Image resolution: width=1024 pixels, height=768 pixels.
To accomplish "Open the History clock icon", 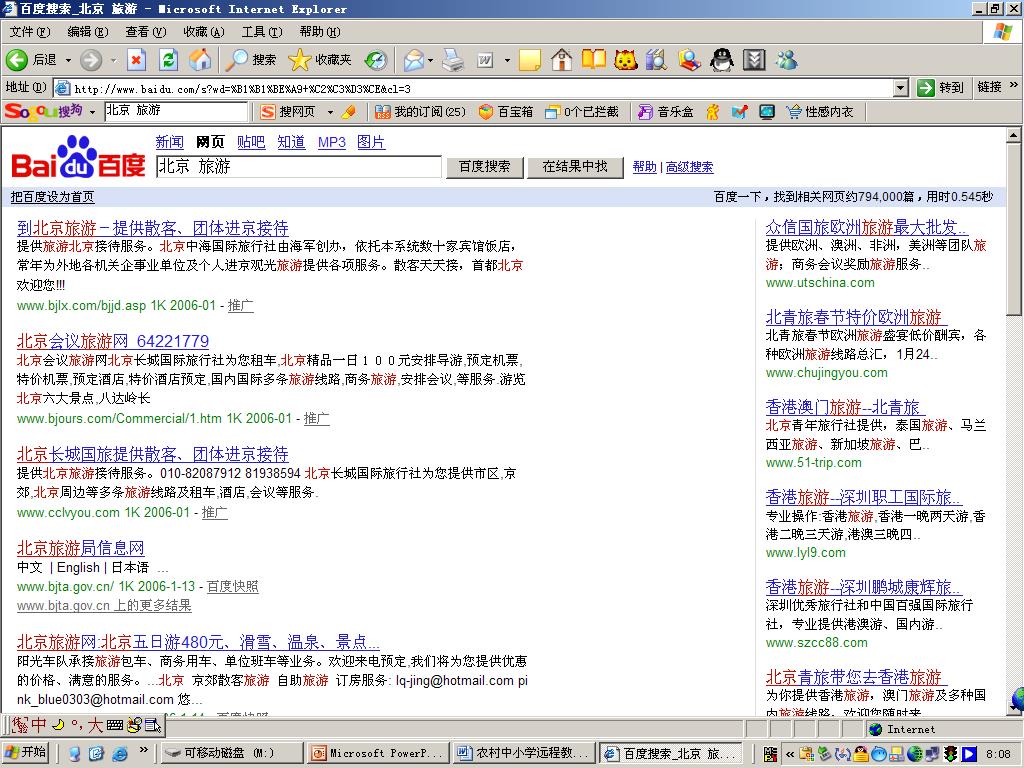I will (376, 60).
